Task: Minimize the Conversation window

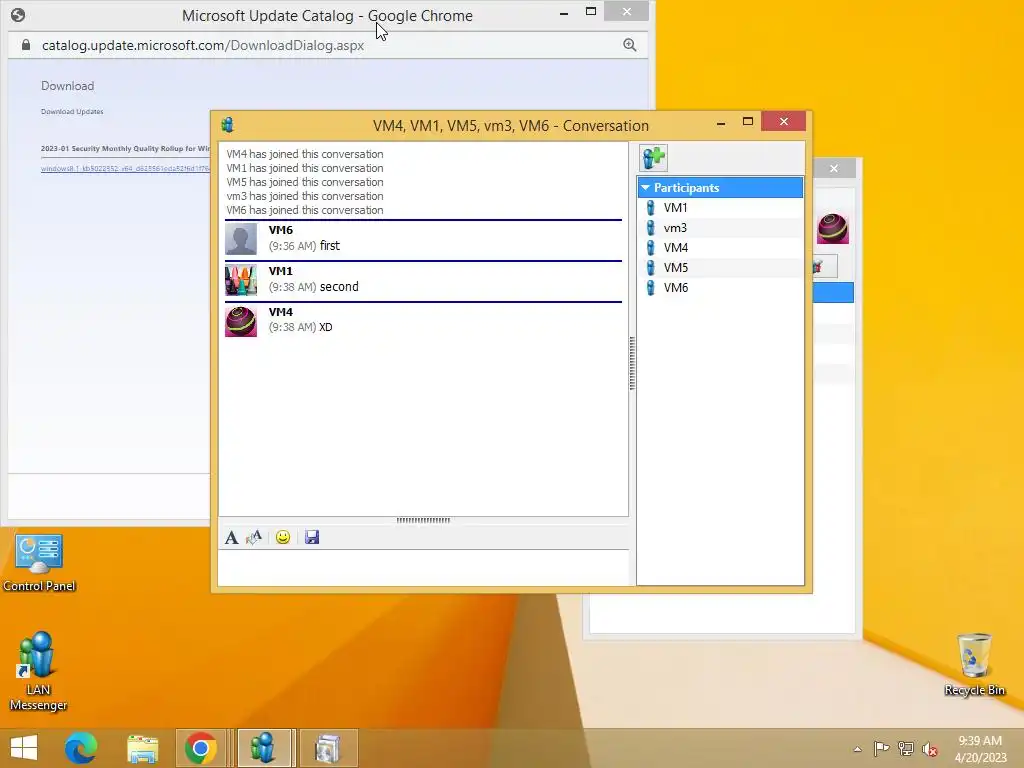Action: [x=721, y=123]
